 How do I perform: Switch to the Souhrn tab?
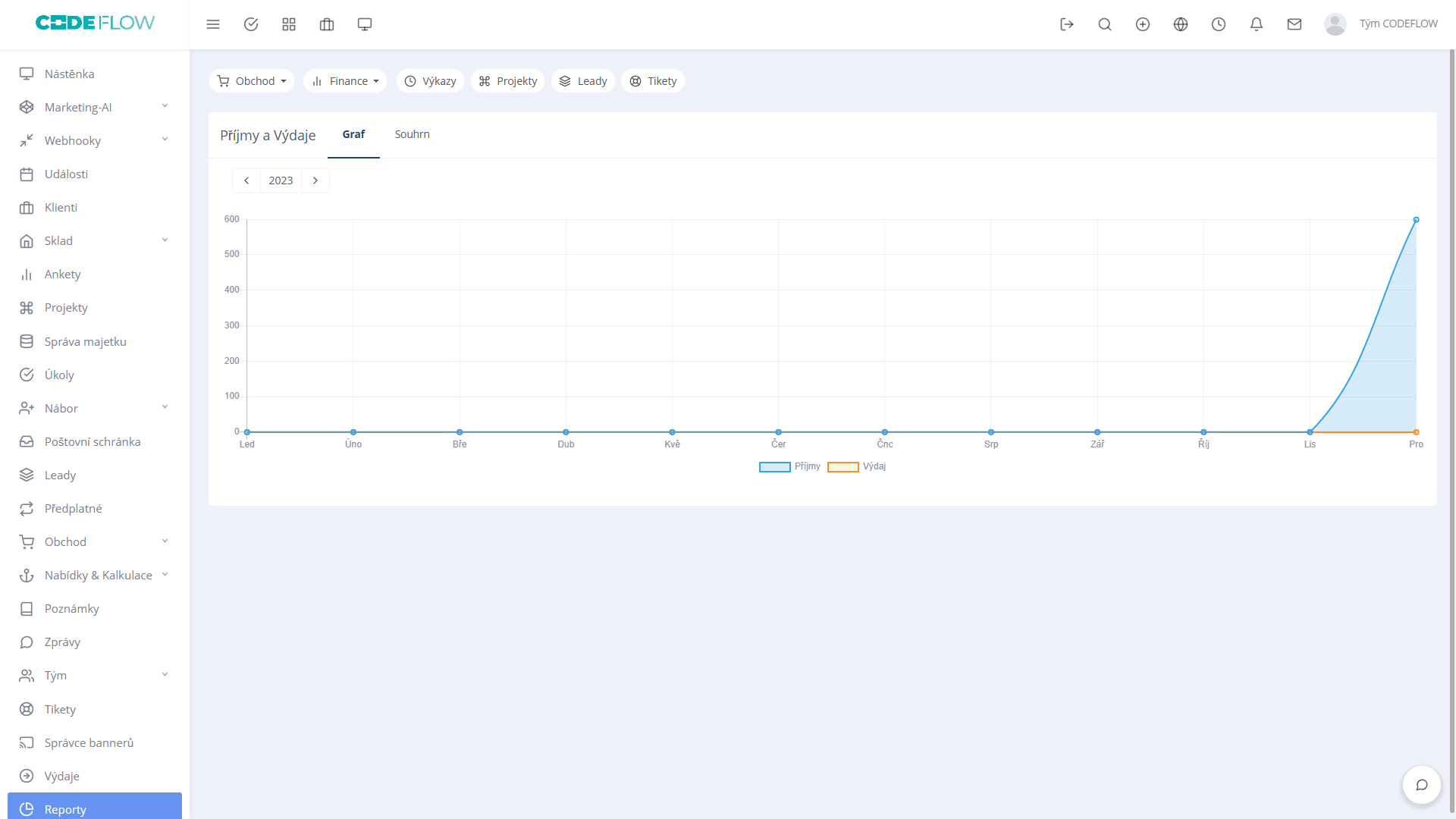(x=412, y=135)
